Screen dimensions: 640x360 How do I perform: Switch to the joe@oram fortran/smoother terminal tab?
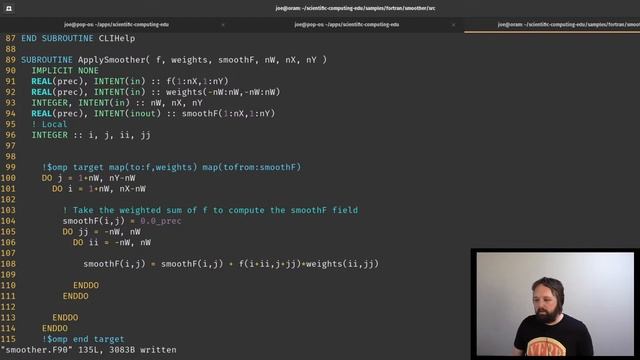click(552, 24)
